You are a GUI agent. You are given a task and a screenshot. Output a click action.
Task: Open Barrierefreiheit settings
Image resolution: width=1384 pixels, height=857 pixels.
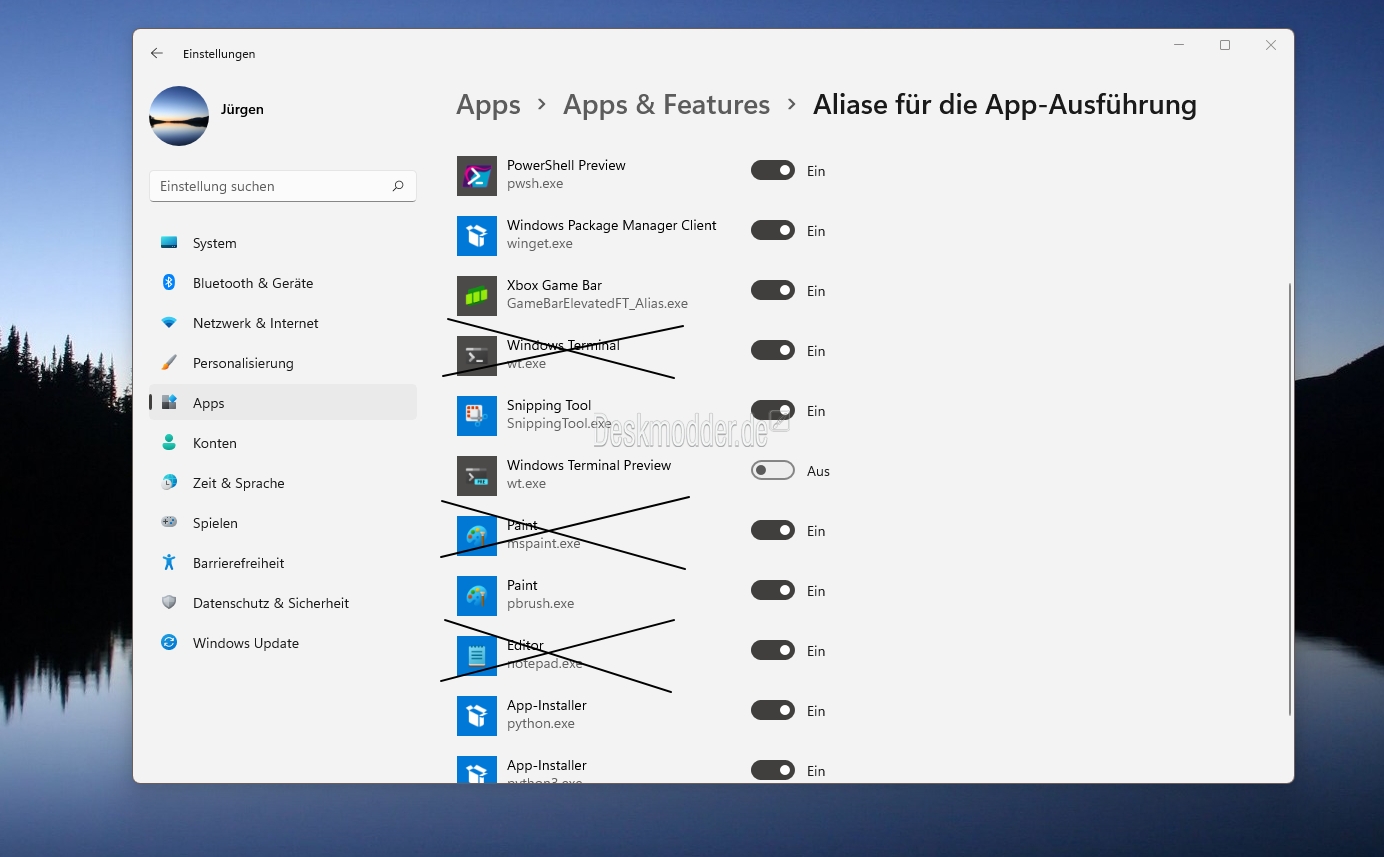[283, 563]
